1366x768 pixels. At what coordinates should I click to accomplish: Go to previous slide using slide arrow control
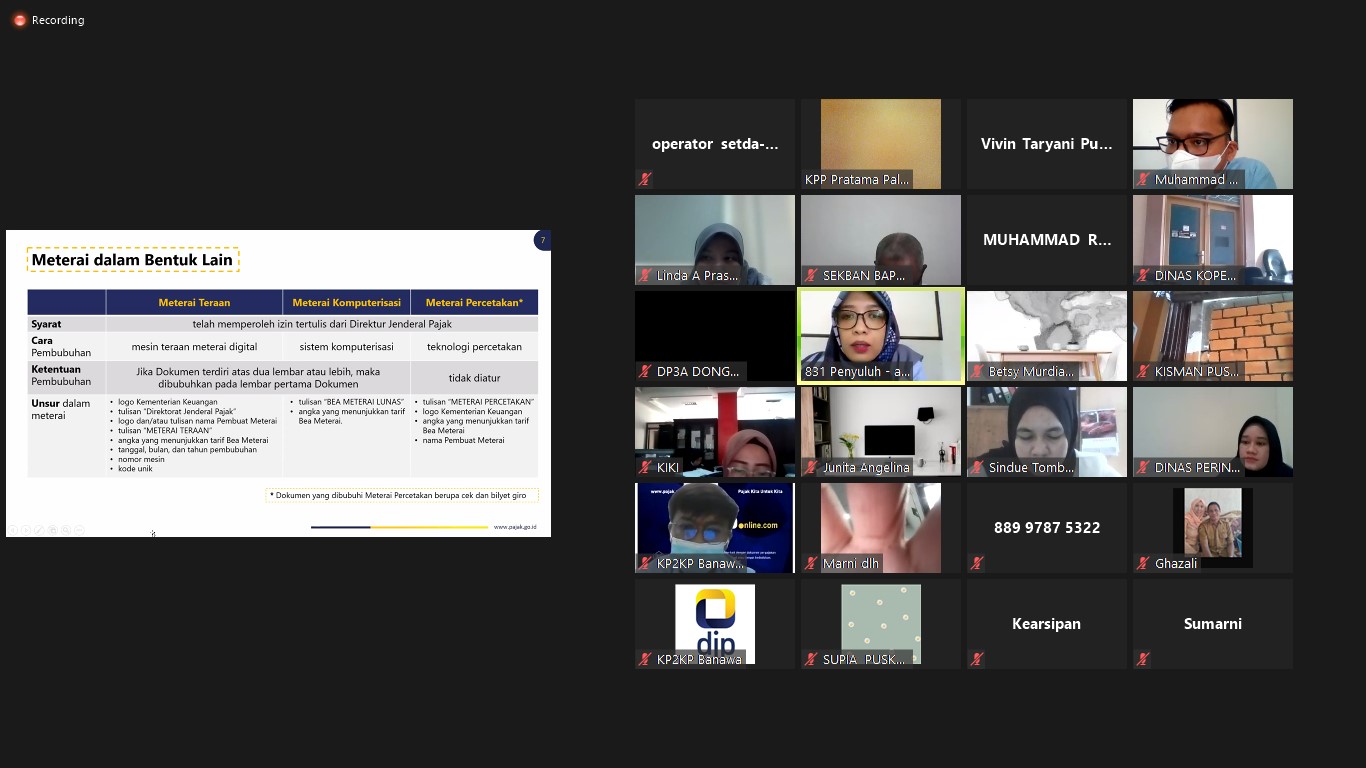13,529
